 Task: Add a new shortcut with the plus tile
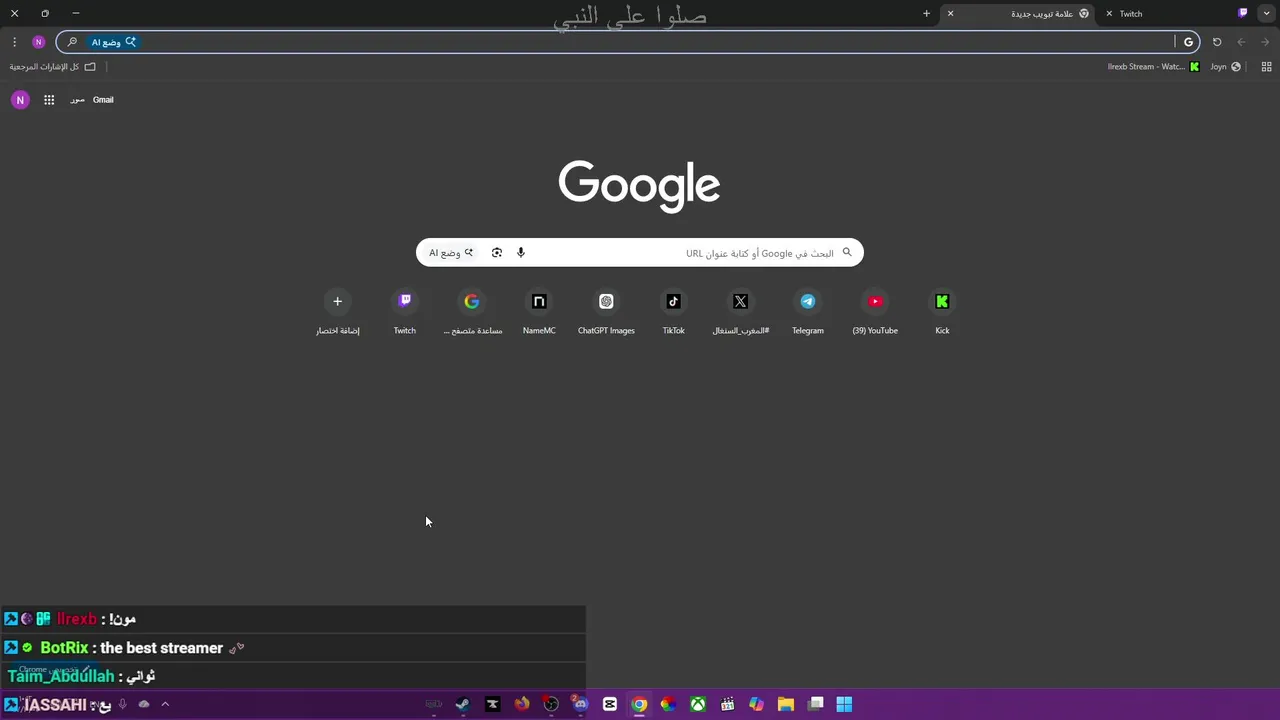(337, 312)
